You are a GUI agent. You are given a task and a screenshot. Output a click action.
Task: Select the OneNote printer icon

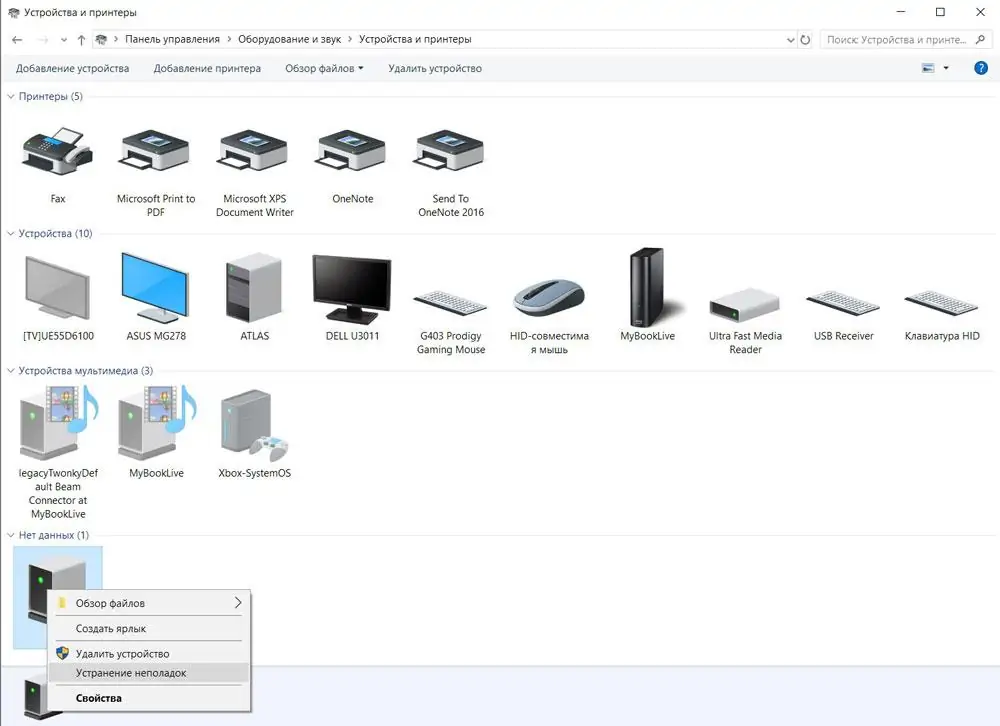pos(352,152)
